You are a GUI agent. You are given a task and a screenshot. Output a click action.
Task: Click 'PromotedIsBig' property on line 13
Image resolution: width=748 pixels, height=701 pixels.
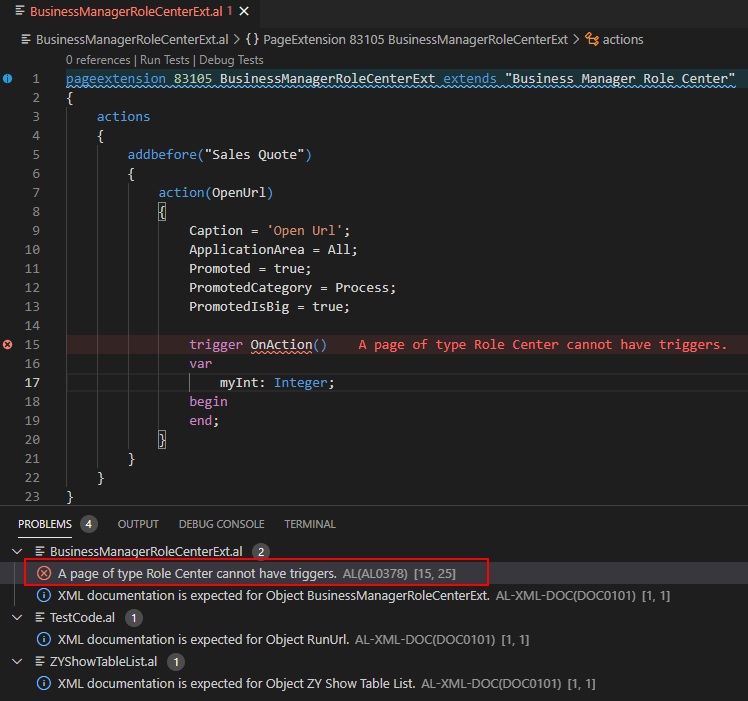[x=239, y=307]
